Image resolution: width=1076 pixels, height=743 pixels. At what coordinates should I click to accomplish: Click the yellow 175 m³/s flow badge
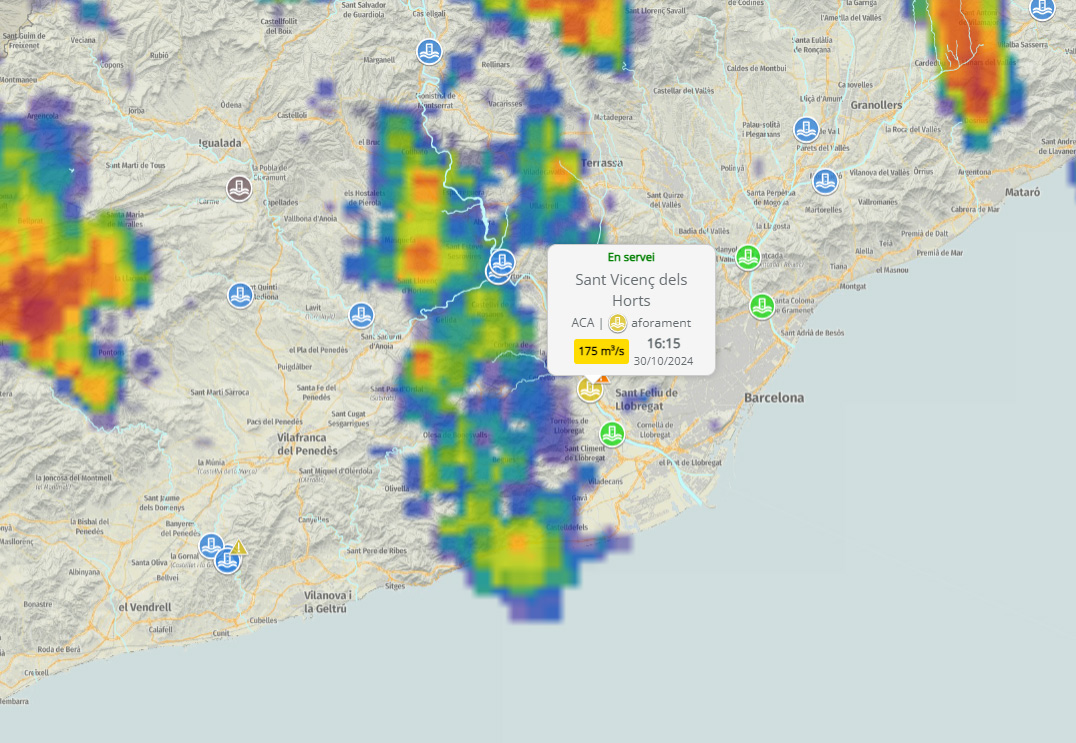click(602, 352)
